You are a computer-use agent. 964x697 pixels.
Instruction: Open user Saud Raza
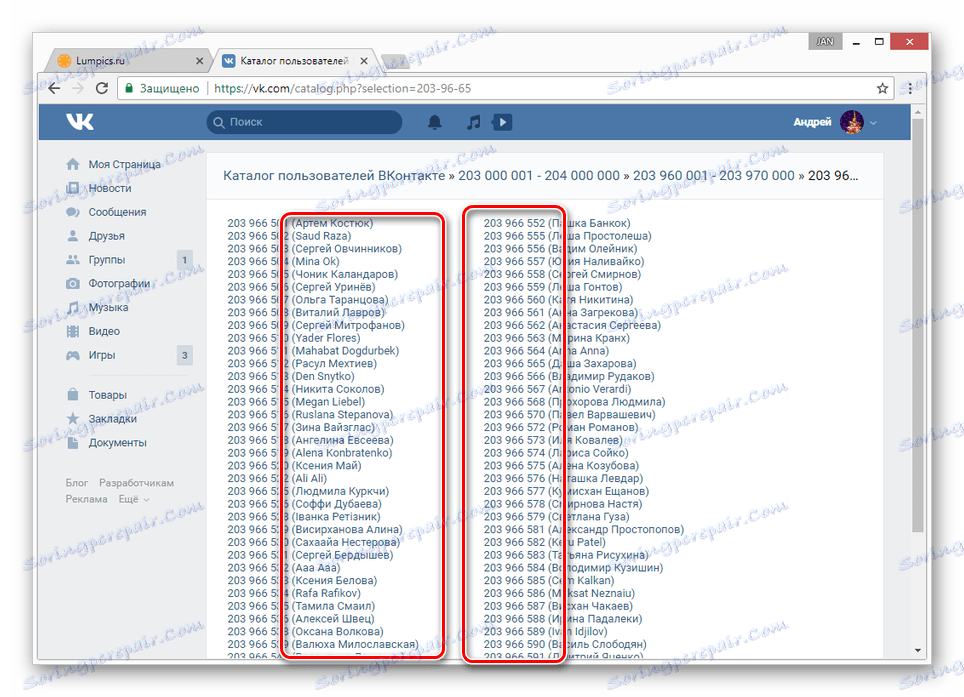click(289, 236)
